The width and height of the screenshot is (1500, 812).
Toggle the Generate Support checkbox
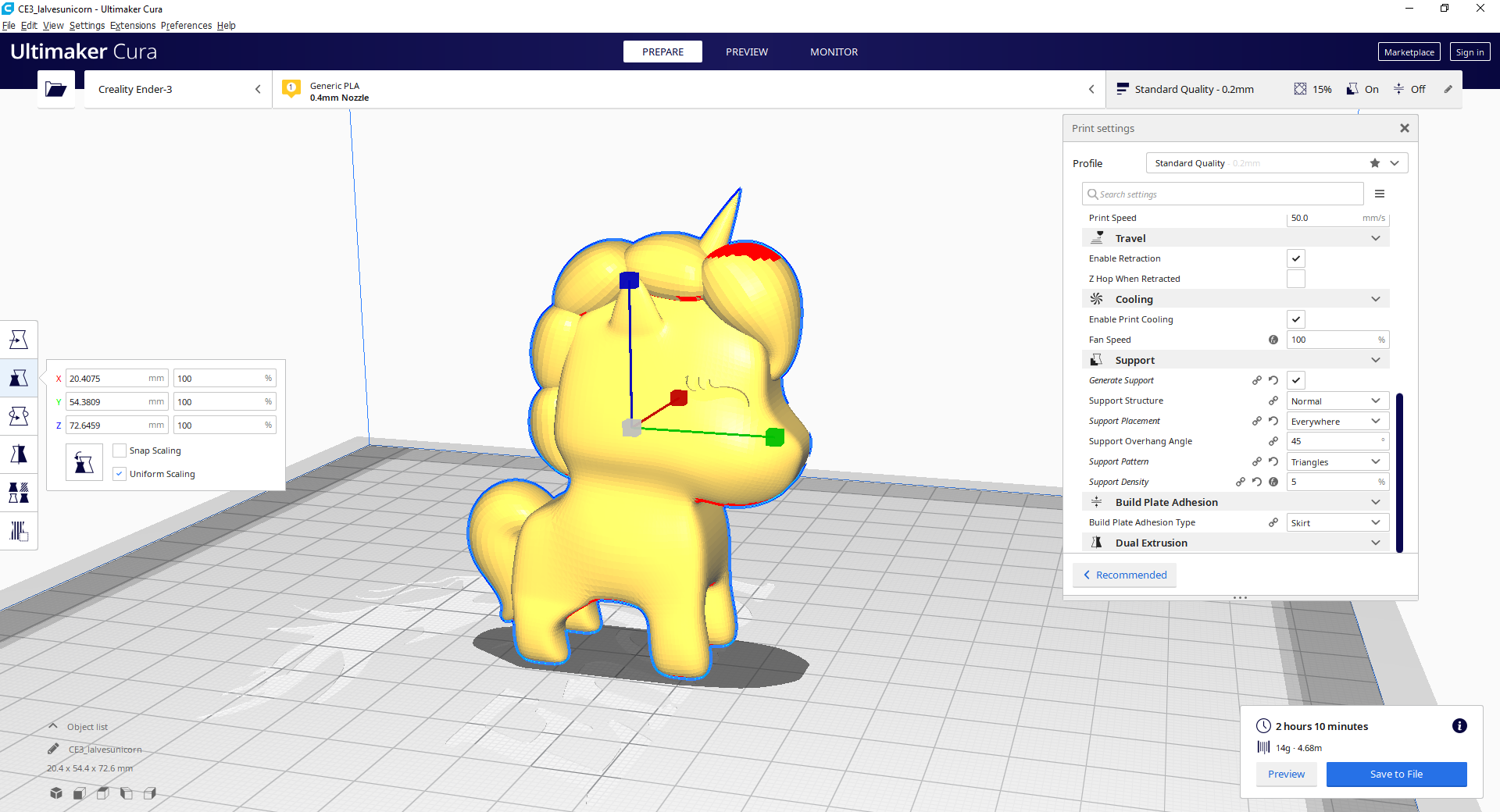[x=1296, y=380]
